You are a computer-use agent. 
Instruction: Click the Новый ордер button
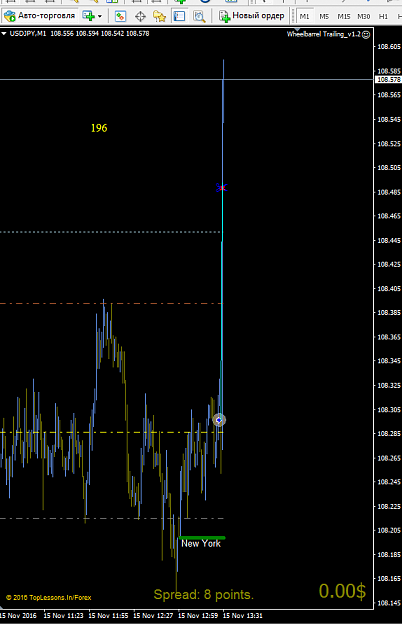(x=252, y=16)
